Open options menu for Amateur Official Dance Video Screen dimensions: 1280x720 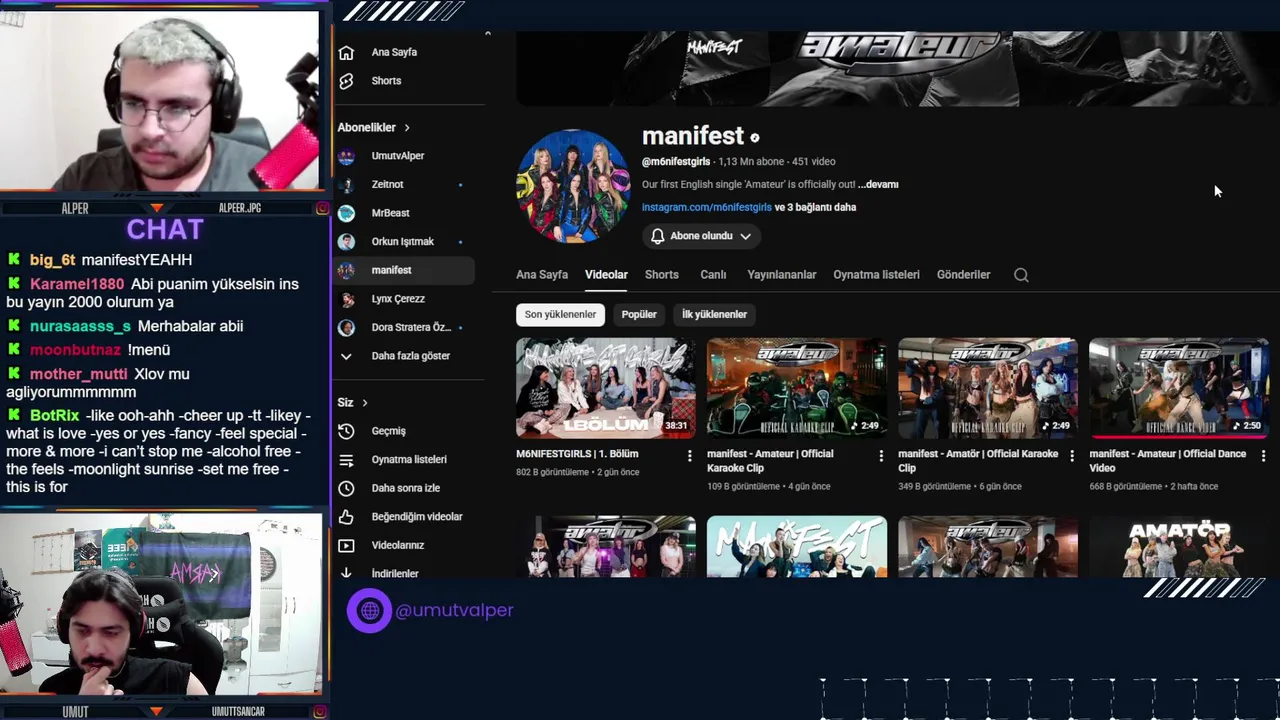click(1262, 456)
